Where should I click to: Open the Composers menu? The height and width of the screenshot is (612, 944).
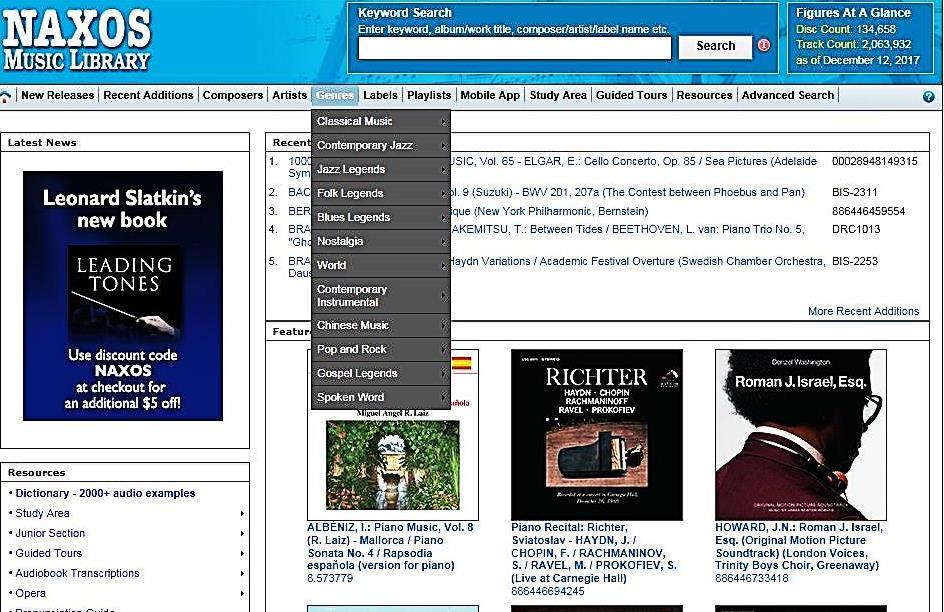click(x=232, y=95)
